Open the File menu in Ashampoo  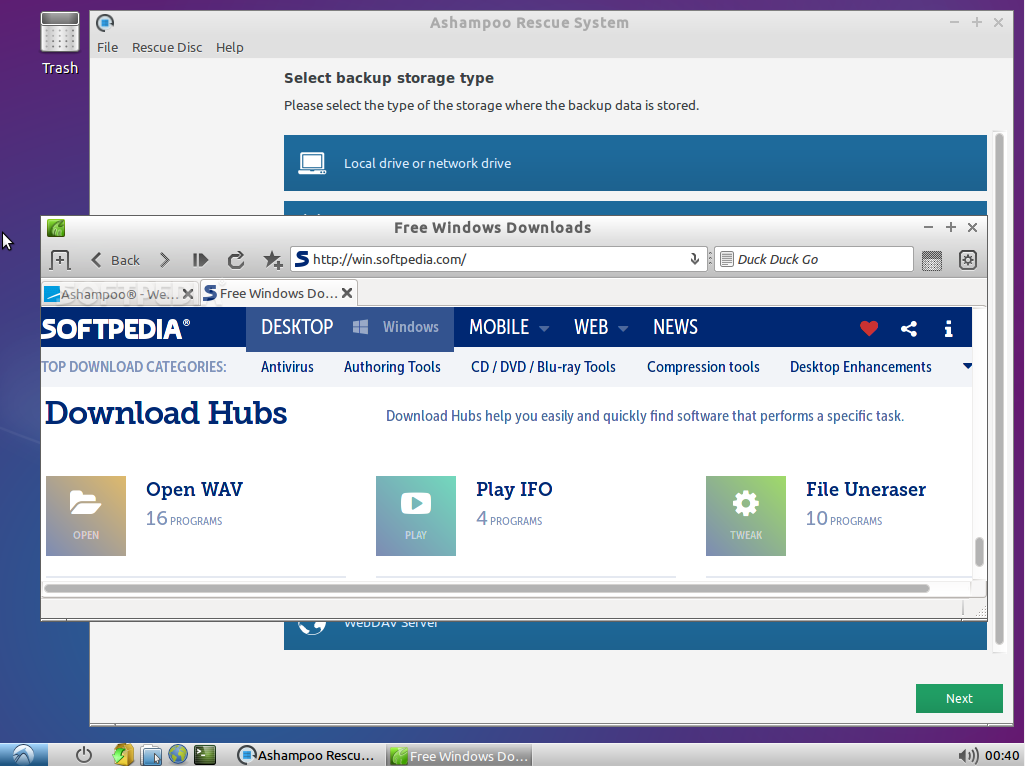107,48
